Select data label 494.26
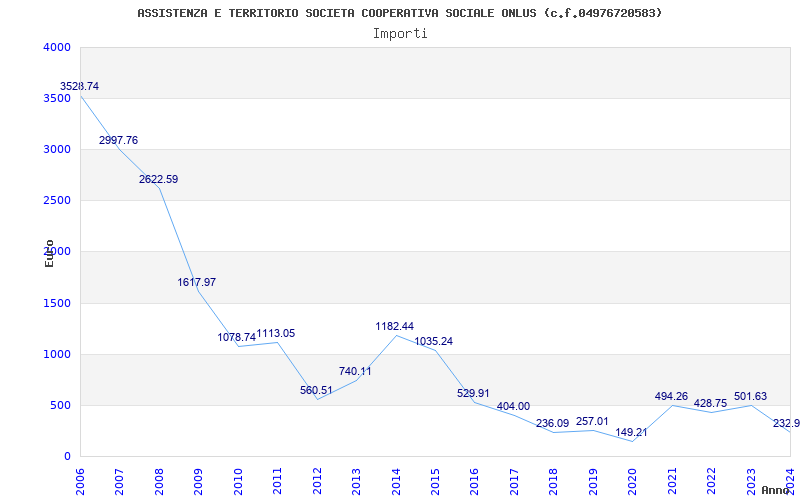Viewport: 800px width, 500px height. [671, 396]
